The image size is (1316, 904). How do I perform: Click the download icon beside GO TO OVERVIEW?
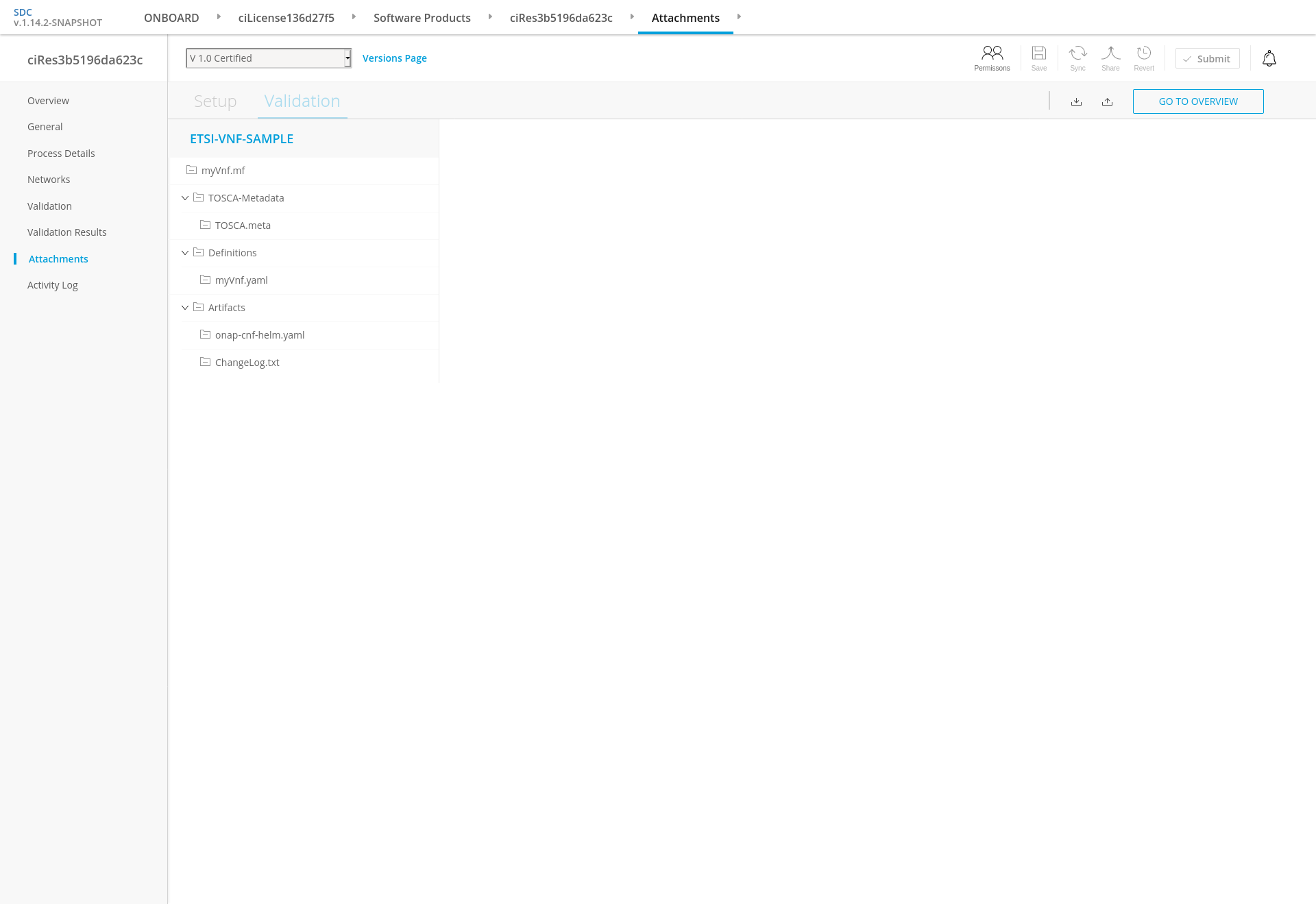pyautogui.click(x=1076, y=101)
